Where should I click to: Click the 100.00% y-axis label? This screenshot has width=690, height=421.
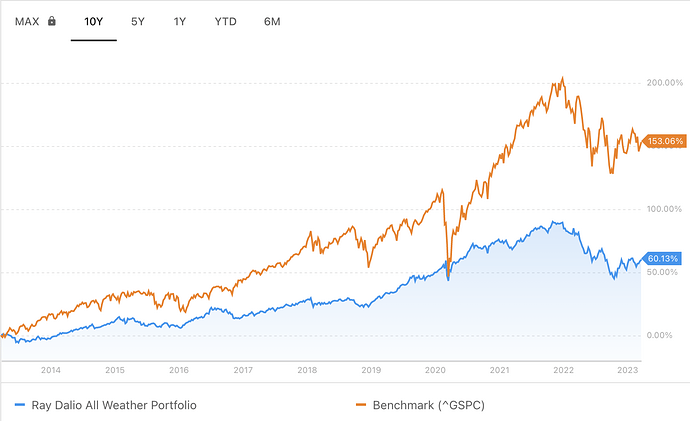(665, 209)
